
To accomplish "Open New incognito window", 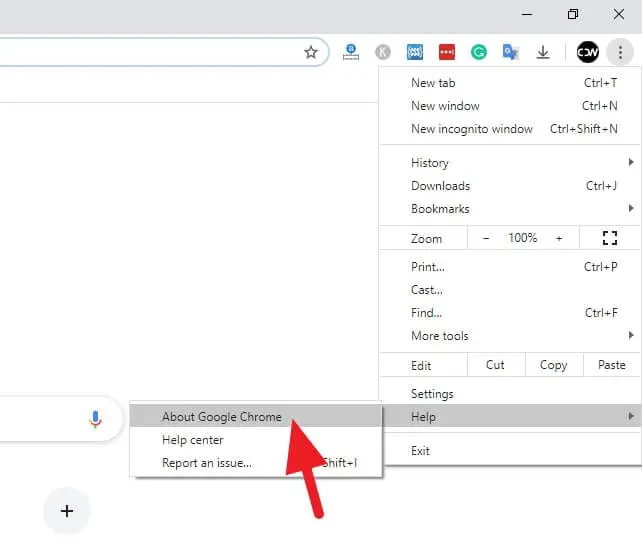I will [510, 129].
